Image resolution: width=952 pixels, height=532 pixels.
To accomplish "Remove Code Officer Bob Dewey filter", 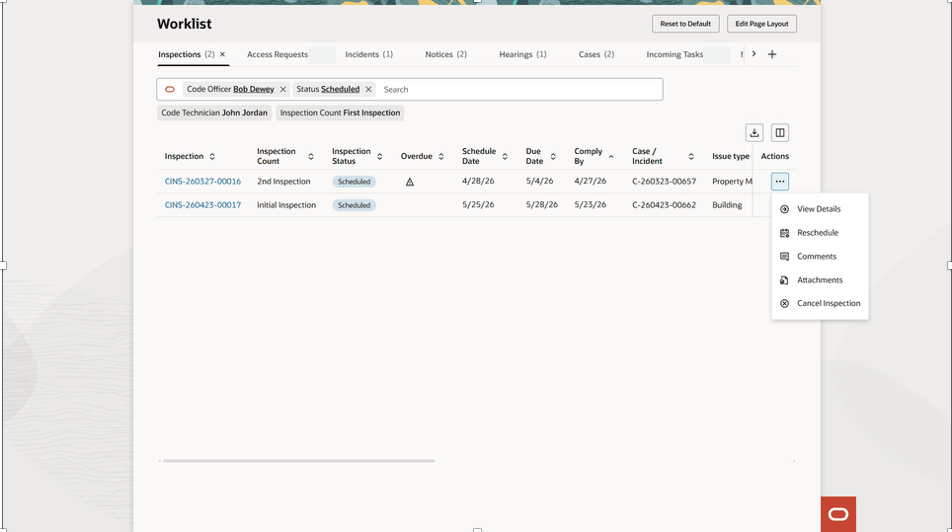I will point(283,89).
